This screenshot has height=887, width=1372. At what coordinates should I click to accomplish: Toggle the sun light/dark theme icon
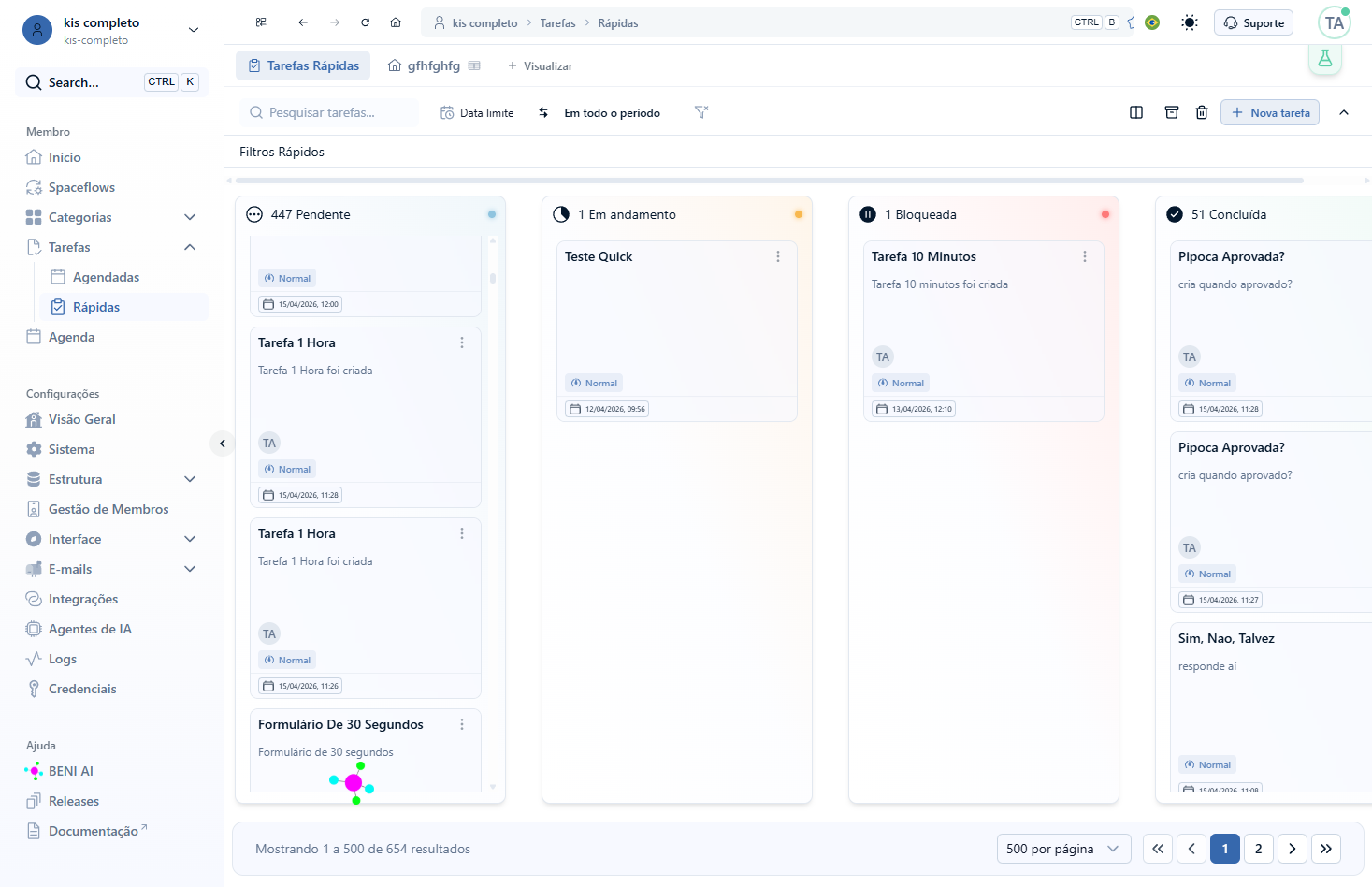1190,22
